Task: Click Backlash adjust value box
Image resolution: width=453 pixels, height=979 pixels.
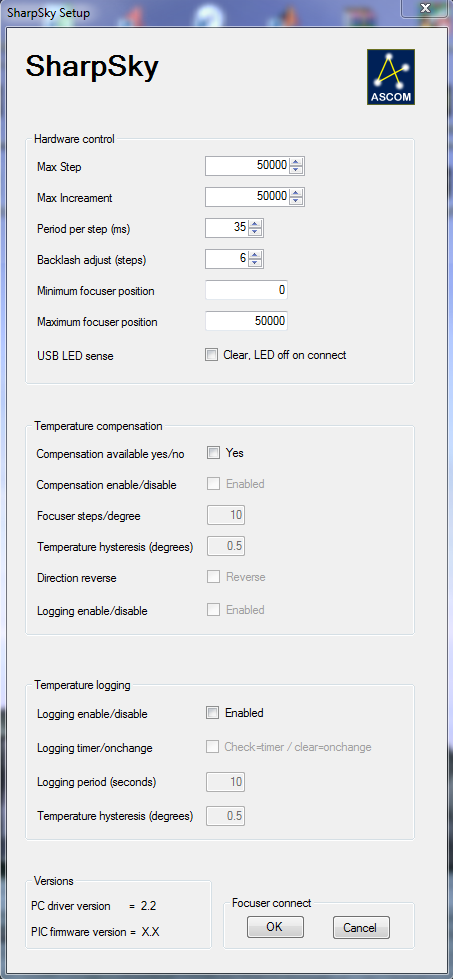Action: [226, 259]
